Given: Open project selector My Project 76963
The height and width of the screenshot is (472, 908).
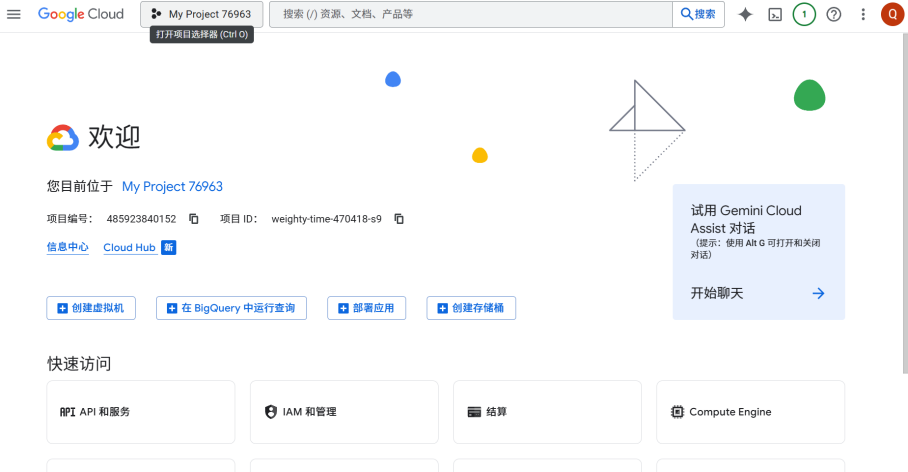Looking at the screenshot, I should point(201,14).
